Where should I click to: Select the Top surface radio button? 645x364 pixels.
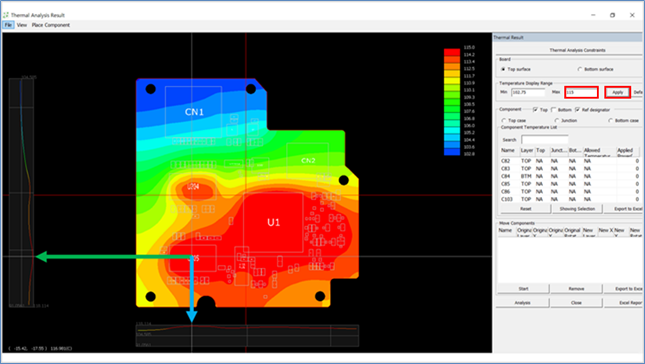pos(503,70)
